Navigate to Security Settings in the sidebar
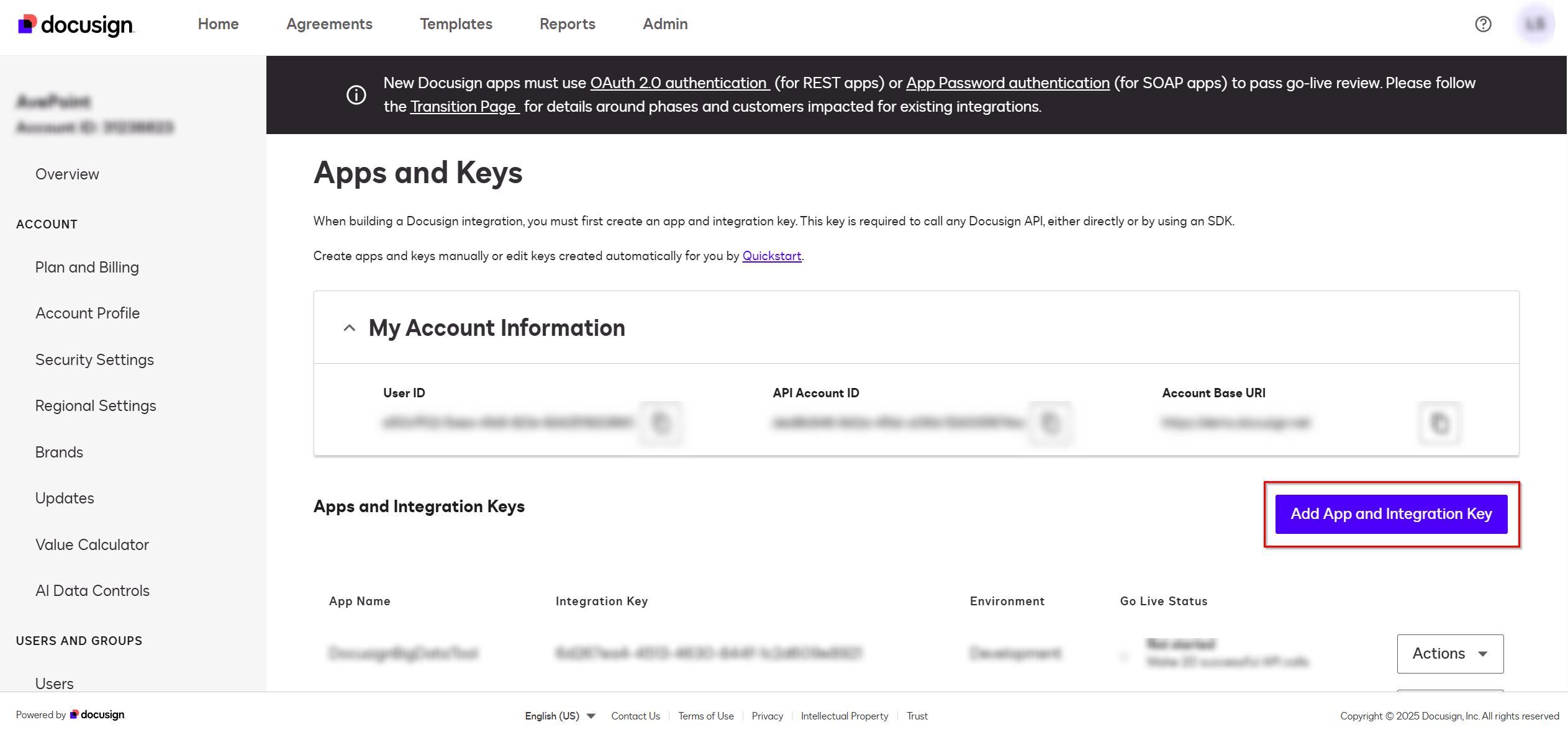The height and width of the screenshot is (735, 1568). (94, 359)
